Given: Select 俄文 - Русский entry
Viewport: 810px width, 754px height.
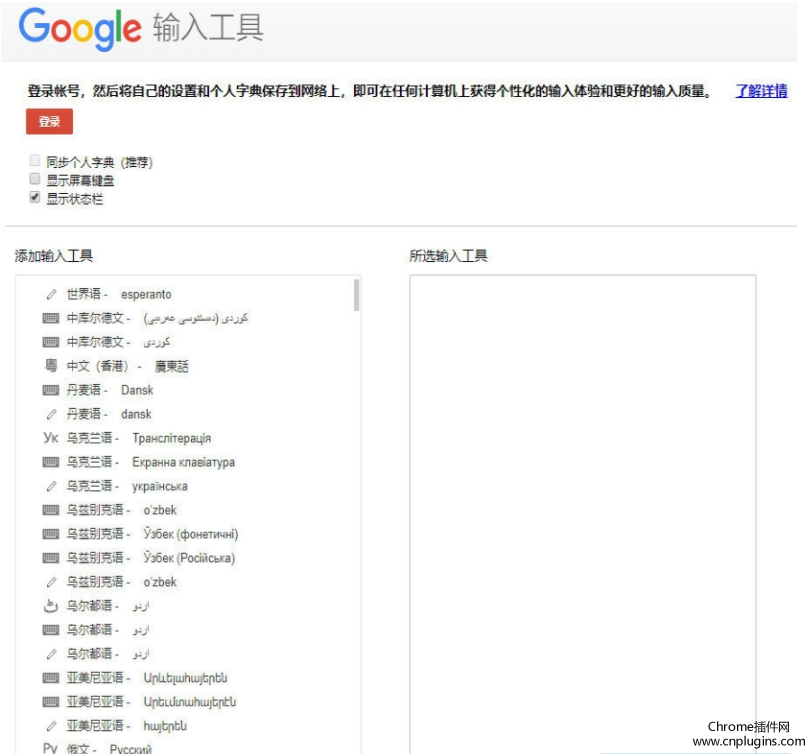Looking at the screenshot, I should (110, 748).
